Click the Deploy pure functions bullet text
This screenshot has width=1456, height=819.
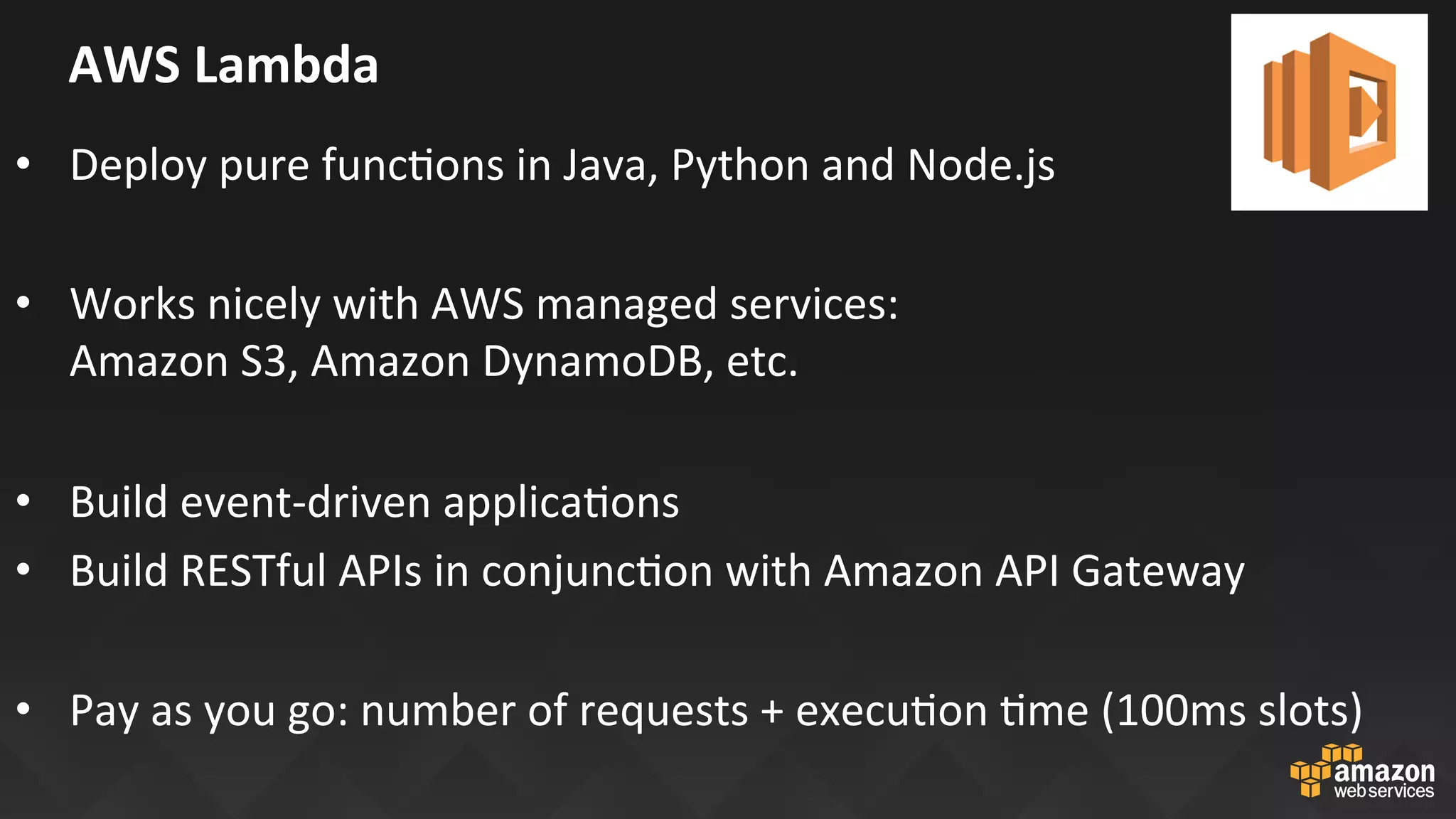tap(562, 166)
